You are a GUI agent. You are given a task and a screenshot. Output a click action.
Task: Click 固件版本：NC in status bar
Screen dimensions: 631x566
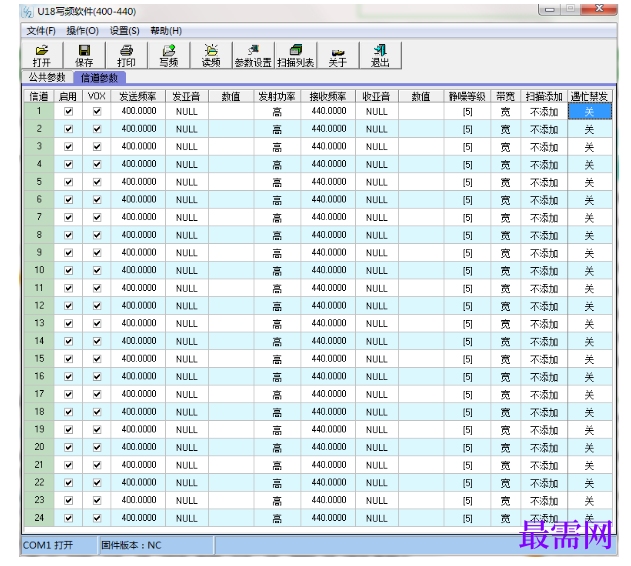(x=131, y=545)
